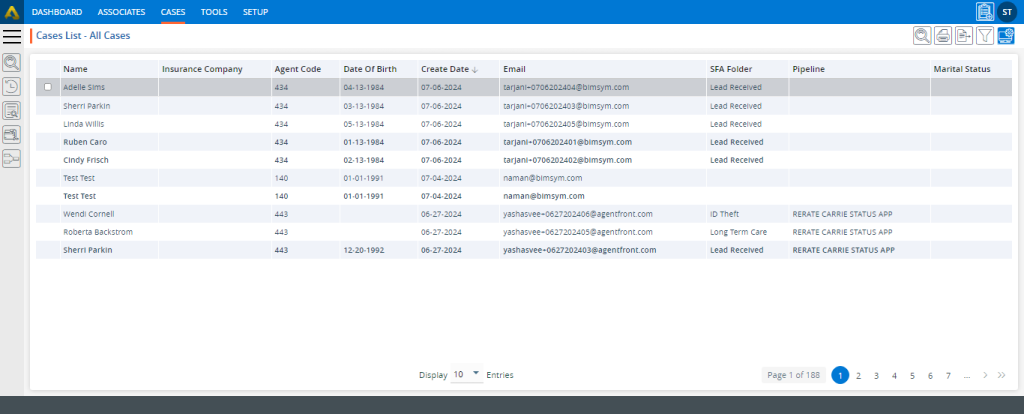Open the Wendi Cornell case row
Viewport: 1024px width, 414px height.
click(x=89, y=214)
